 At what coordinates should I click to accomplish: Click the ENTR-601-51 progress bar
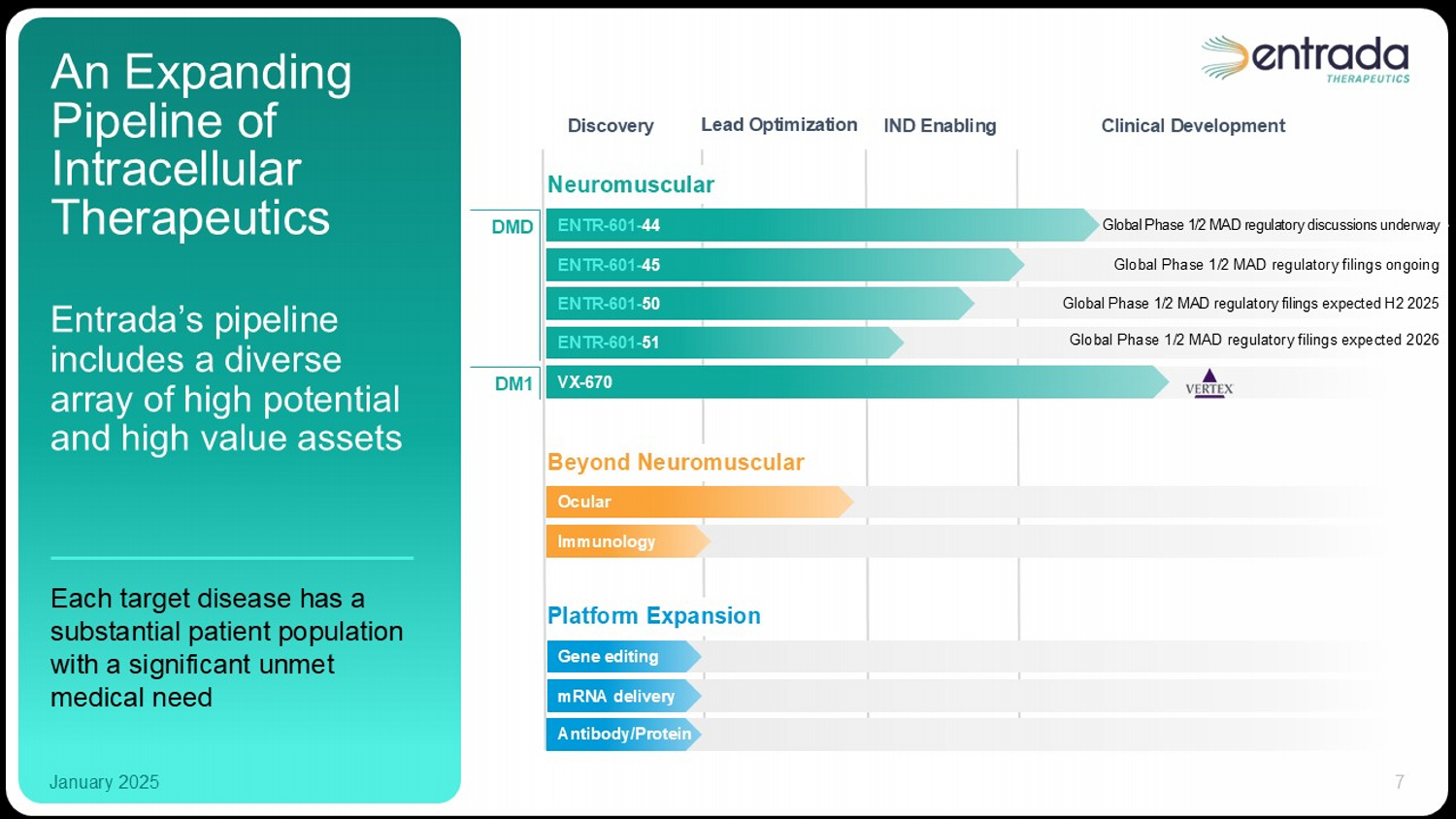coord(723,343)
